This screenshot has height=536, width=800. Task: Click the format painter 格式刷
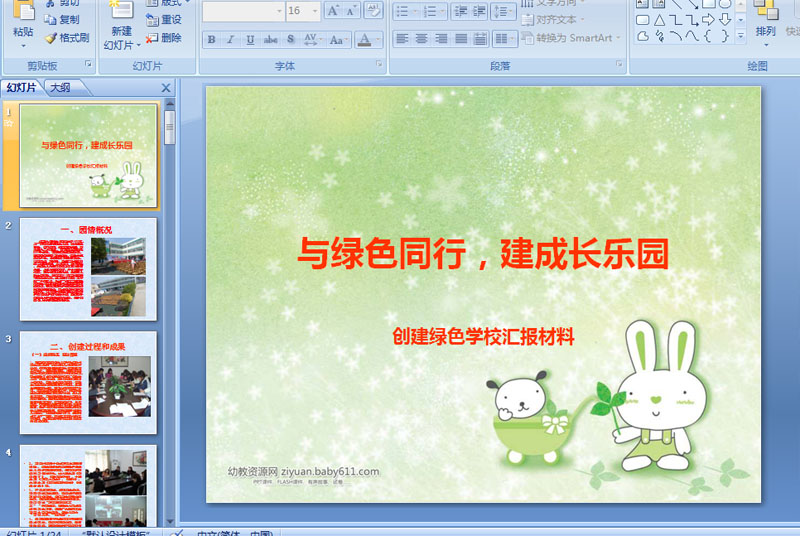point(67,38)
